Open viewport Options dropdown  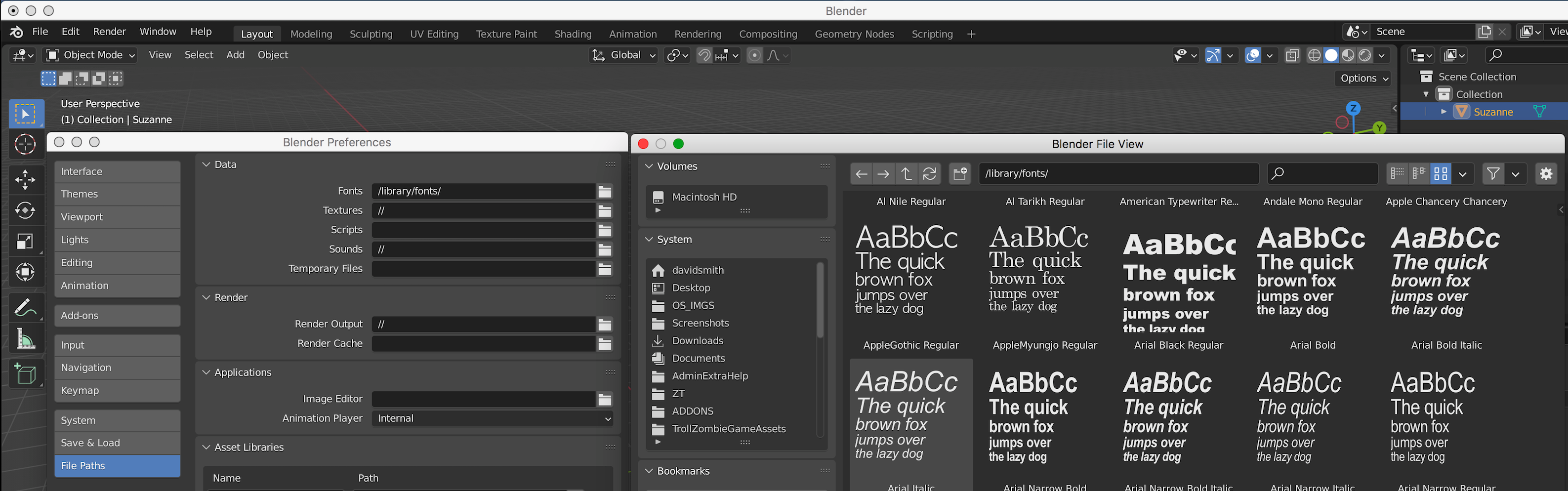pyautogui.click(x=1364, y=79)
